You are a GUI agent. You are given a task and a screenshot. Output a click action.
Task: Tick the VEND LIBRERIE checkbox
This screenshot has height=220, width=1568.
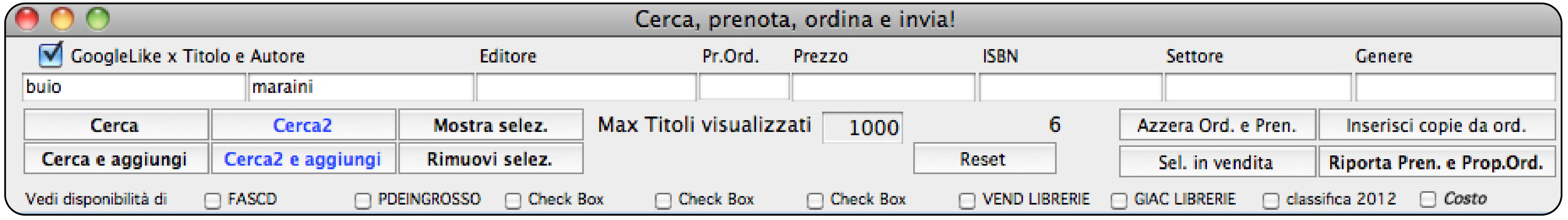967,201
